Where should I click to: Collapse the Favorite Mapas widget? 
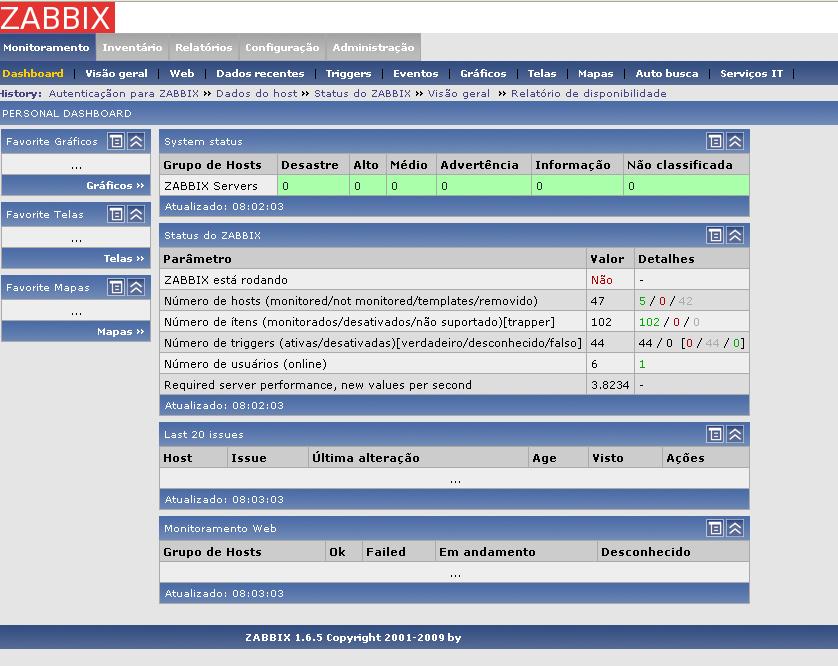coord(136,288)
